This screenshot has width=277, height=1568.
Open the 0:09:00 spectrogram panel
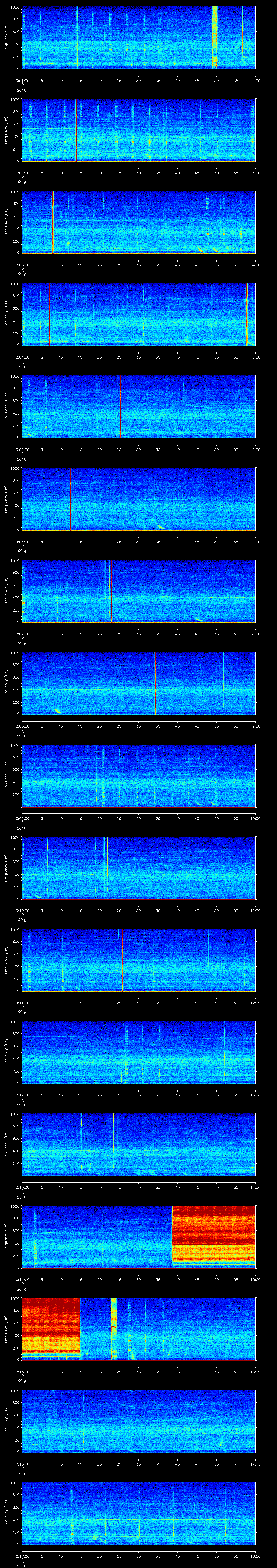[139, 775]
